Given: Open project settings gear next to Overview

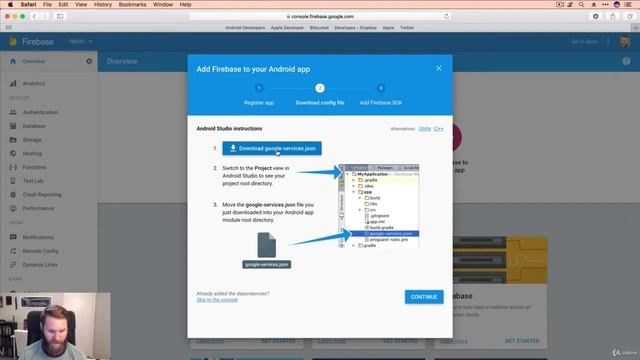Looking at the screenshot, I should pyautogui.click(x=89, y=61).
